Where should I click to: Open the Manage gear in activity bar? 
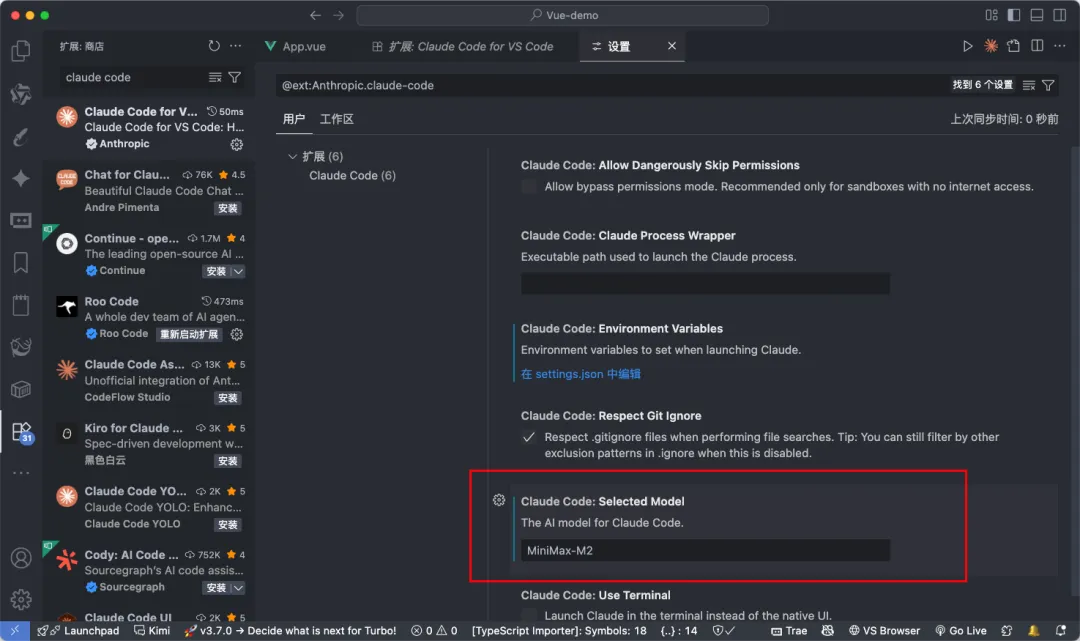[20, 600]
